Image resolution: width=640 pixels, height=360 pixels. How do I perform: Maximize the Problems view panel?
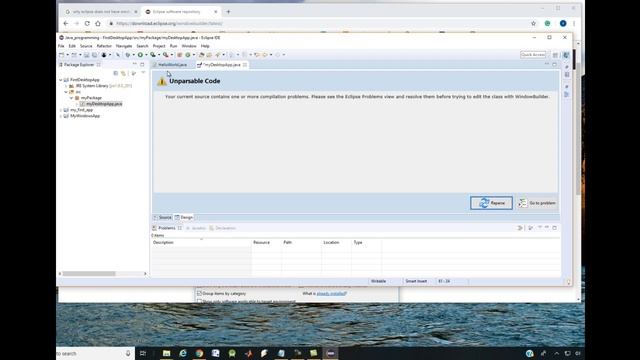554,228
